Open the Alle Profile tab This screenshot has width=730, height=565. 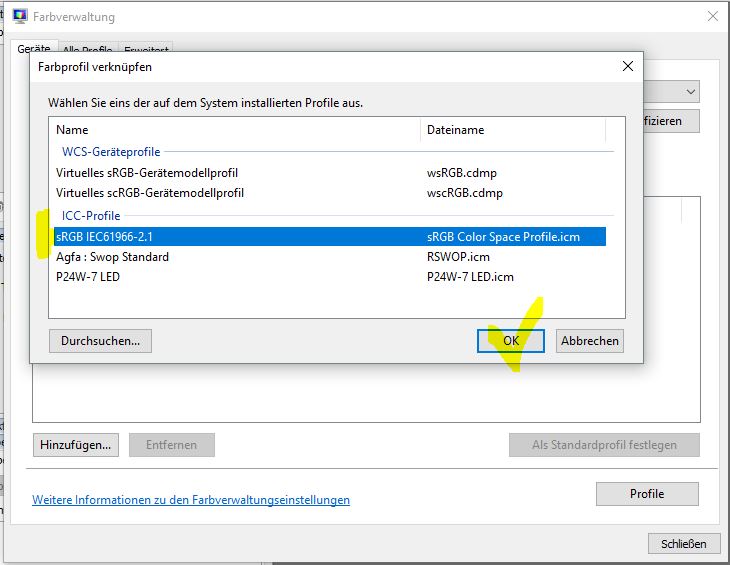pyautogui.click(x=87, y=49)
